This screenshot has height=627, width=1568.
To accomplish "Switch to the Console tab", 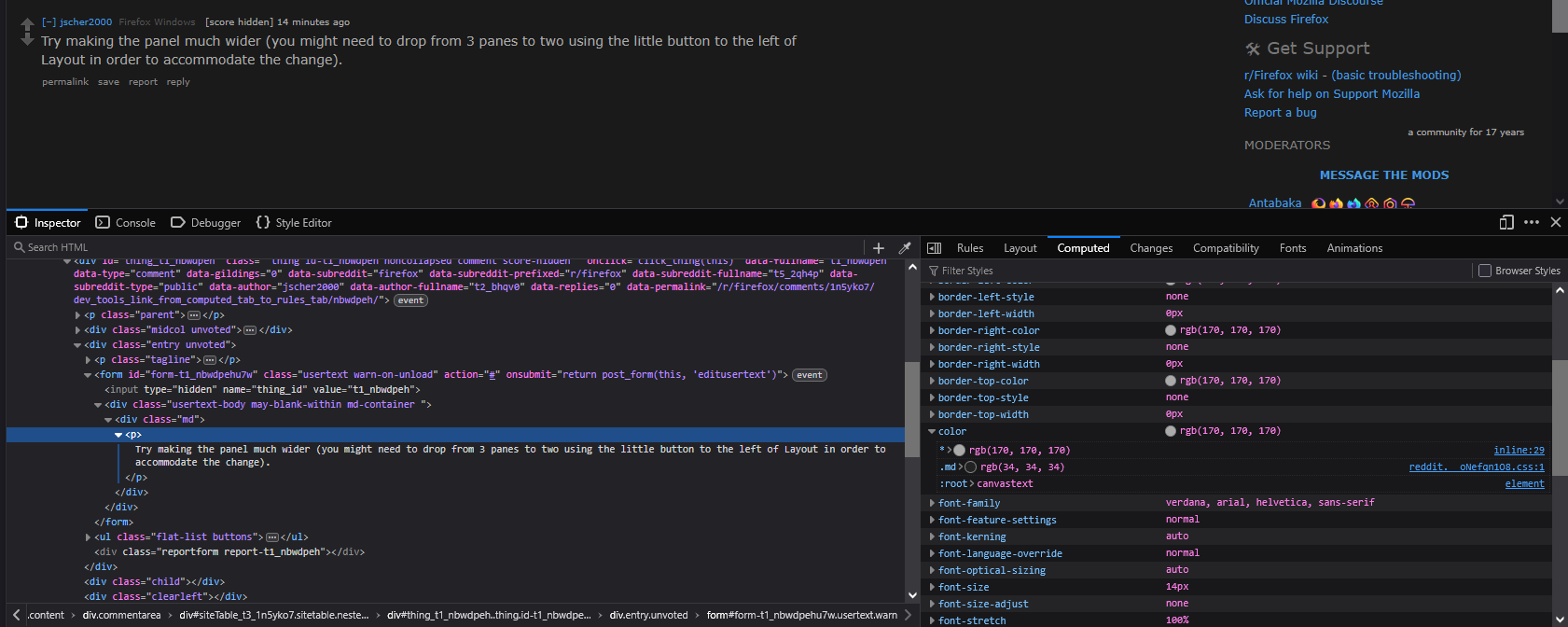I will tap(126, 223).
